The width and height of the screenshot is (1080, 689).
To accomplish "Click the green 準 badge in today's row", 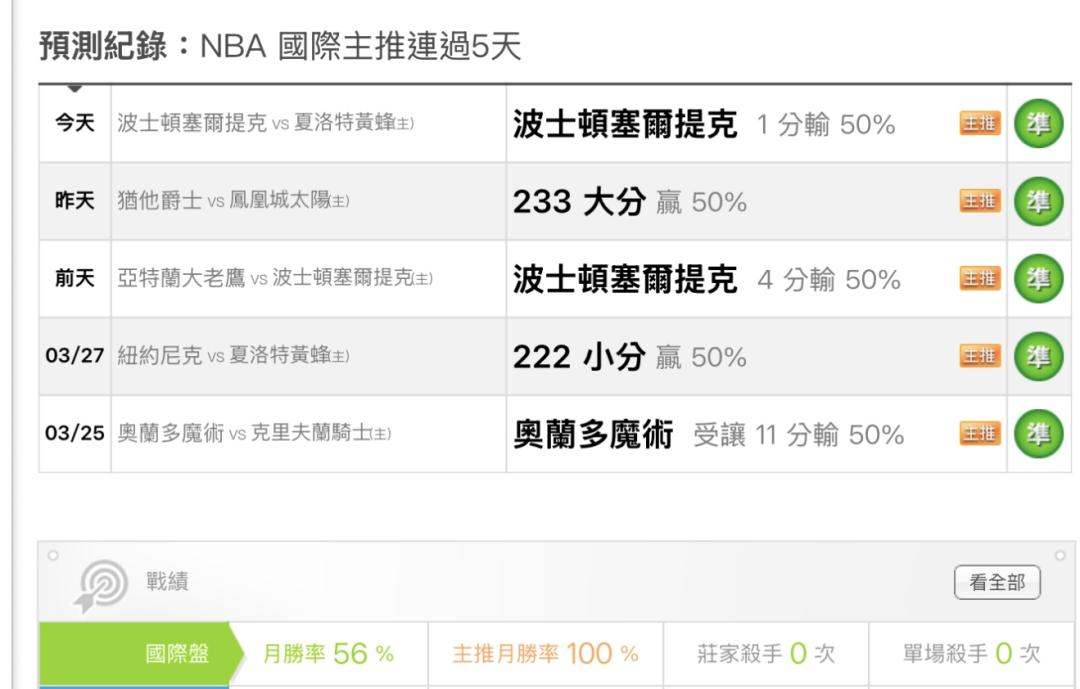I will (x=1039, y=125).
